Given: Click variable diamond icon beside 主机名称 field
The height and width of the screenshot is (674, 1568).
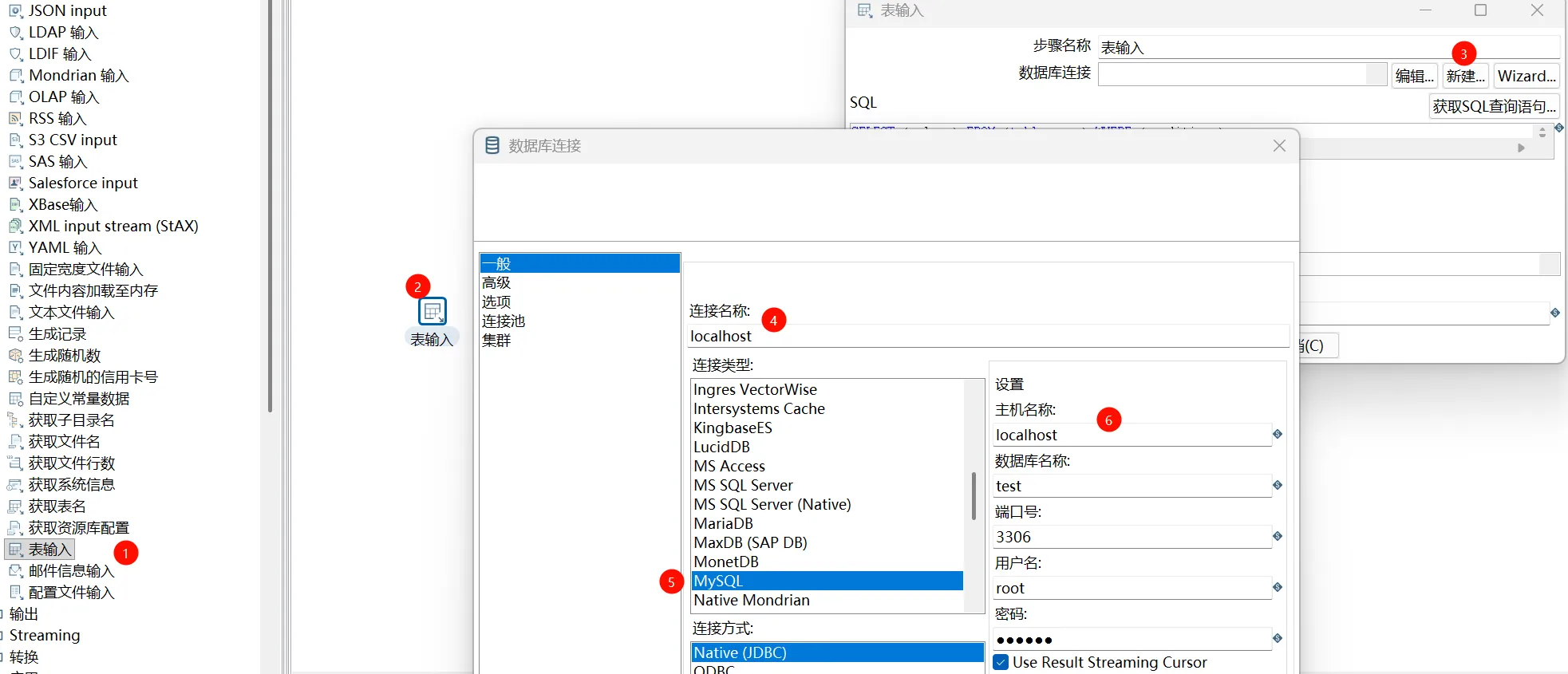Looking at the screenshot, I should coord(1278,434).
